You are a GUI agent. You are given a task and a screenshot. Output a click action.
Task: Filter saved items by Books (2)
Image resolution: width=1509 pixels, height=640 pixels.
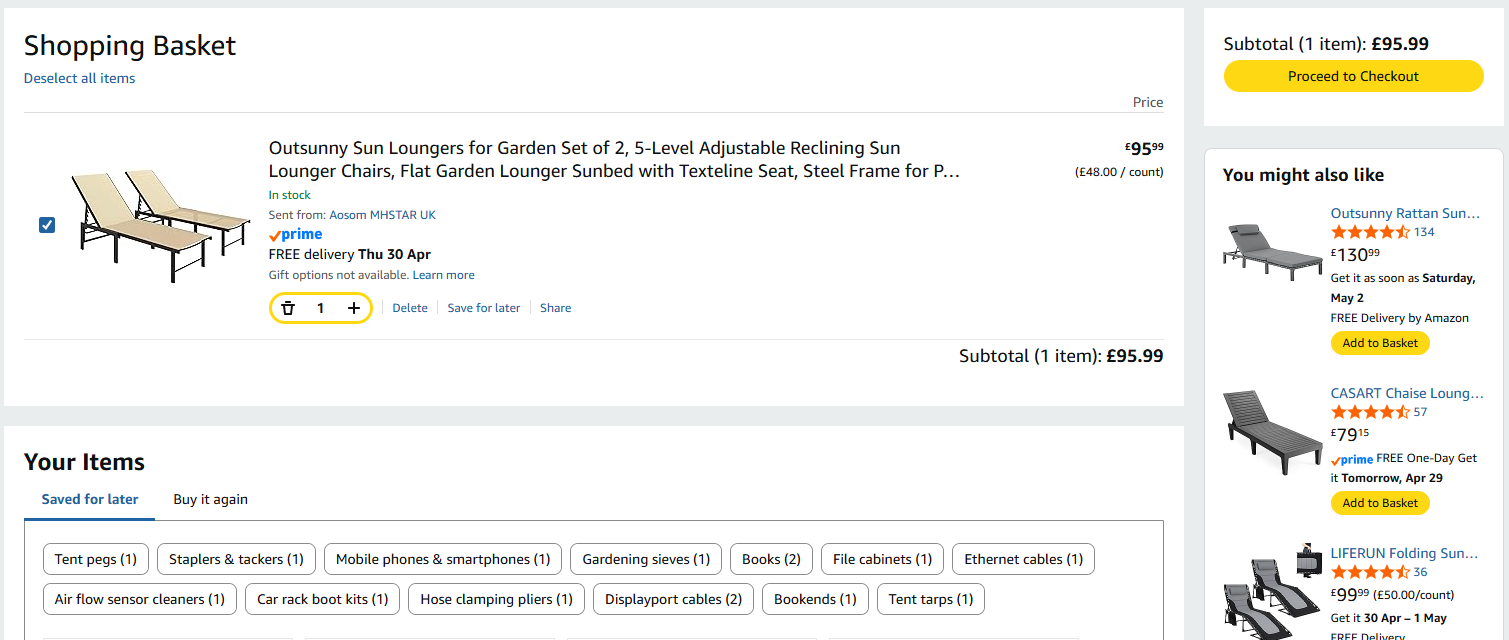click(771, 559)
